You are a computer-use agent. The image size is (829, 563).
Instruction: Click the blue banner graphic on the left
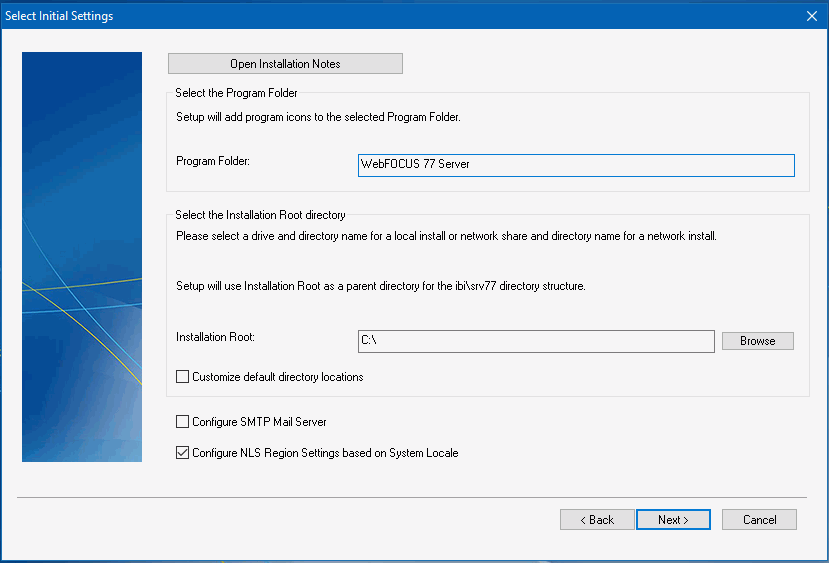pyautogui.click(x=82, y=257)
